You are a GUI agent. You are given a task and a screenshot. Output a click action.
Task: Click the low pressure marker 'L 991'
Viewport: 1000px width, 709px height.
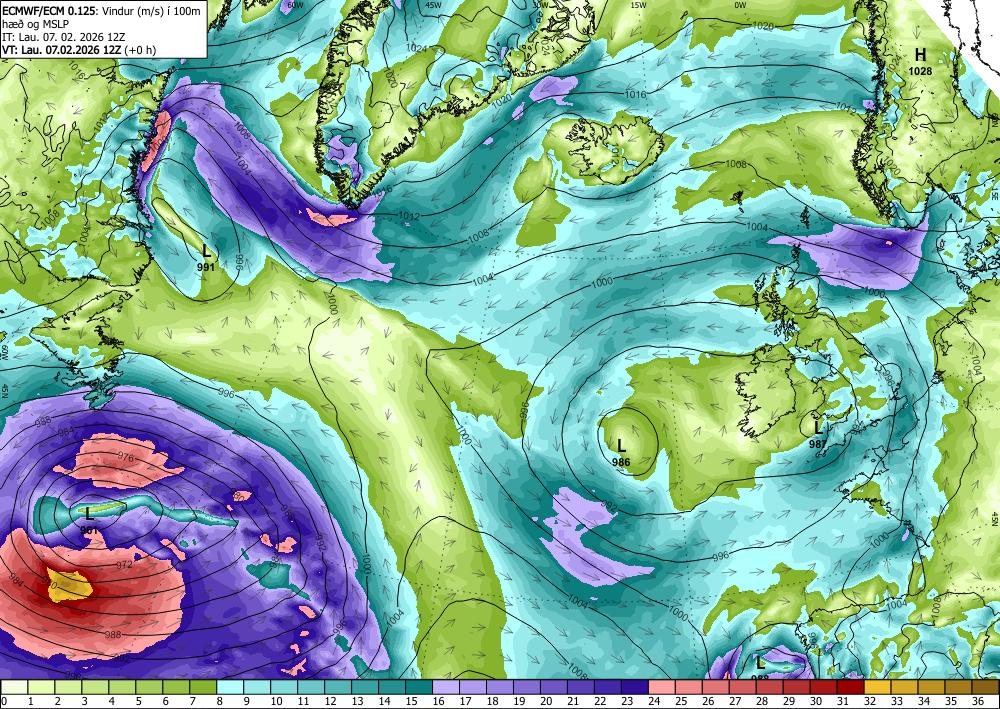click(x=205, y=258)
